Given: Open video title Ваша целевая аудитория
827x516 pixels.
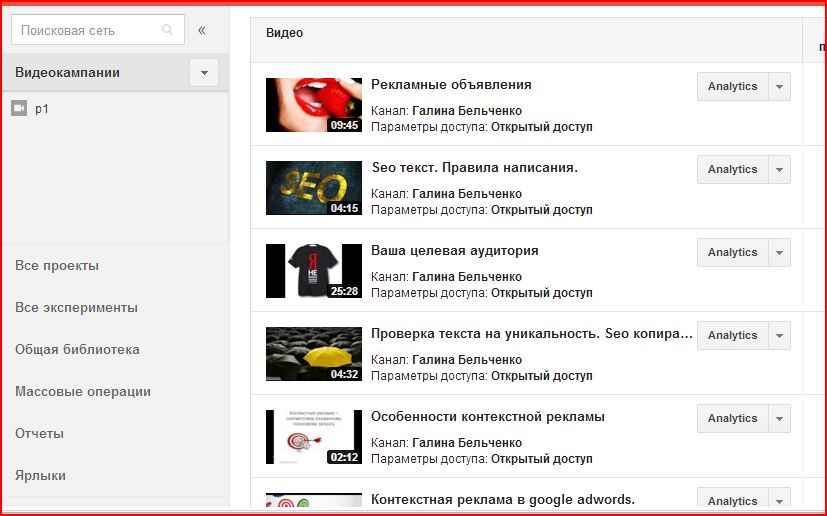Looking at the screenshot, I should 455,251.
